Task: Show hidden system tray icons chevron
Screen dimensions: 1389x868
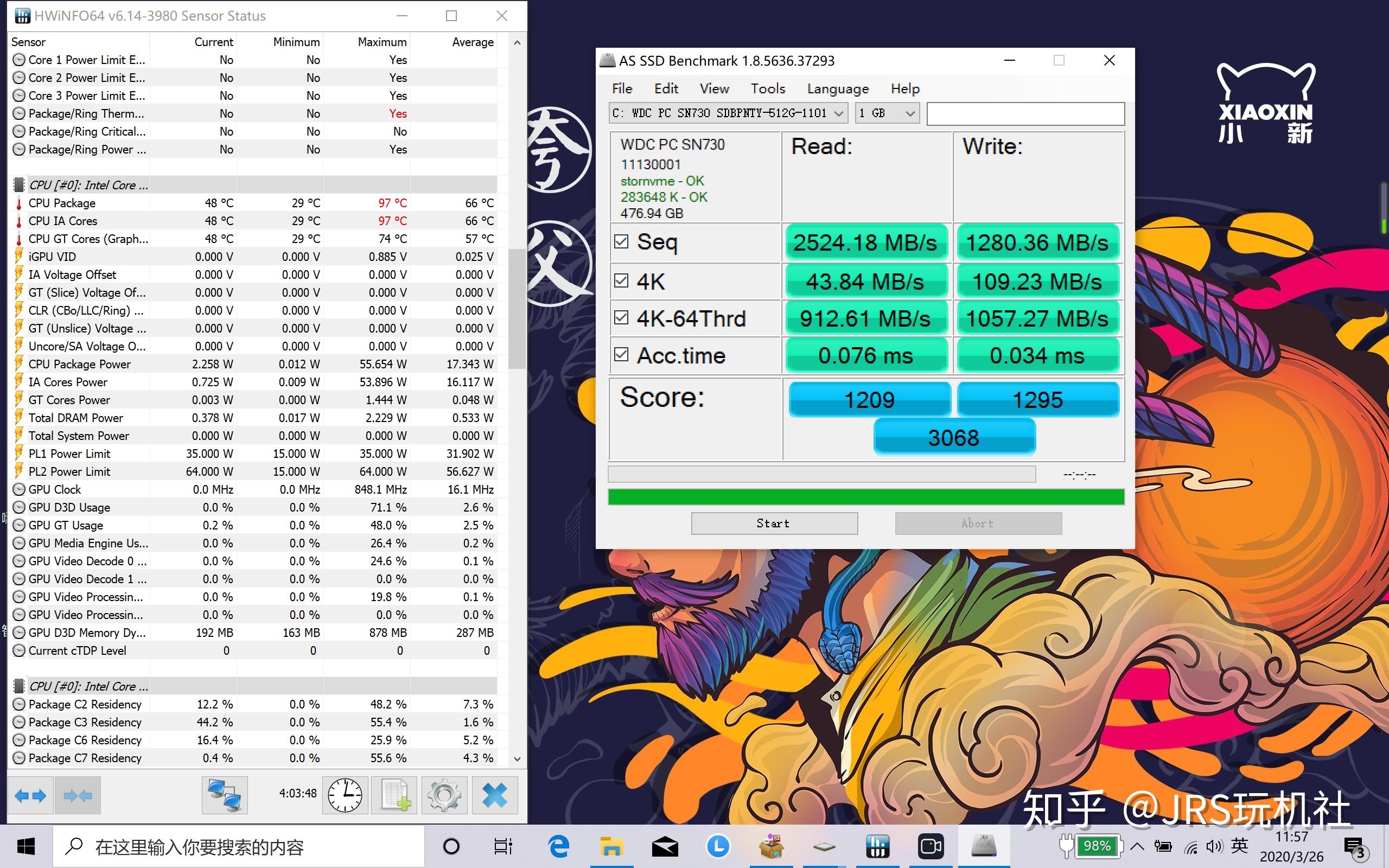Action: 1137,846
